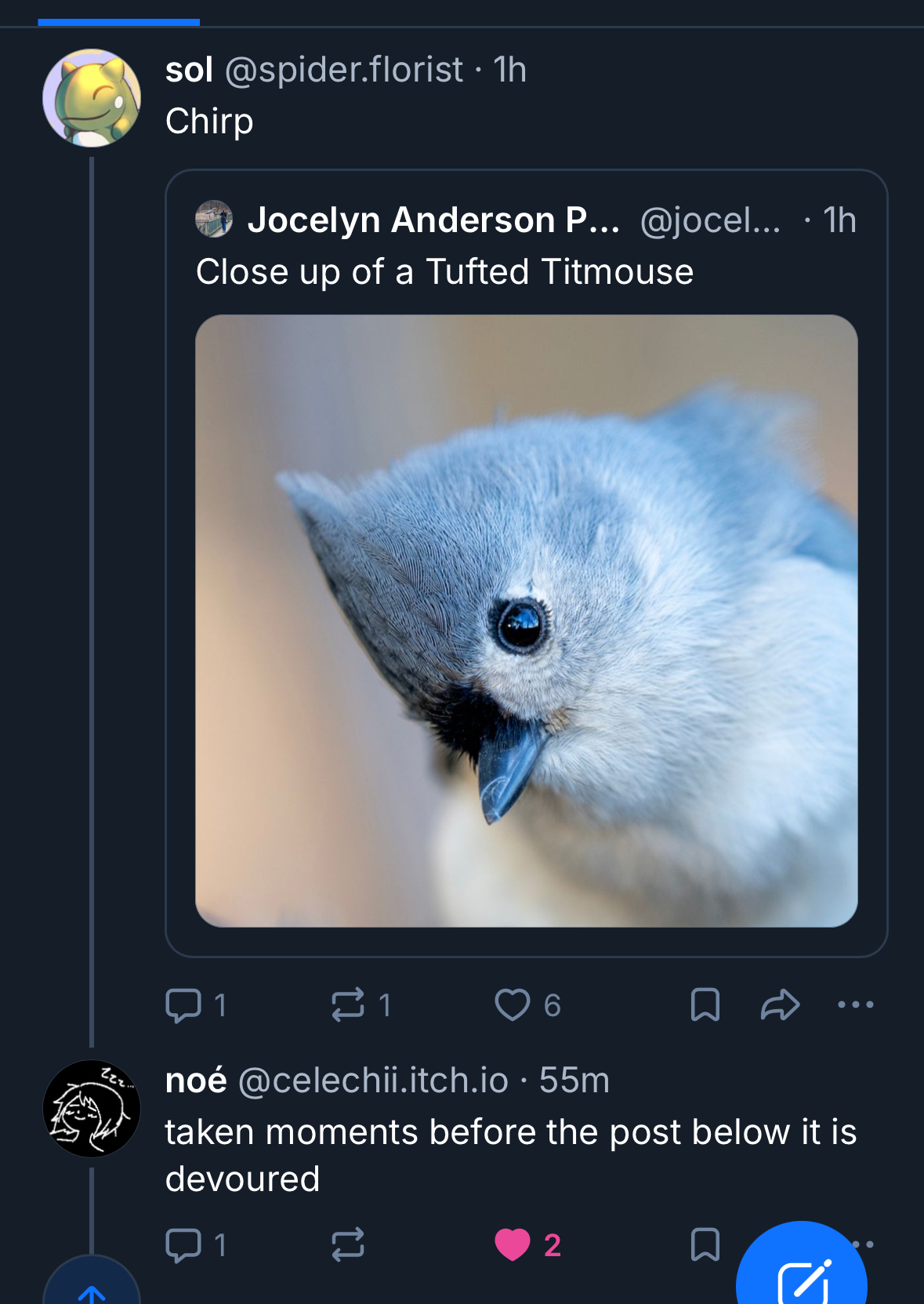Repost noé's comment

pos(348,1245)
